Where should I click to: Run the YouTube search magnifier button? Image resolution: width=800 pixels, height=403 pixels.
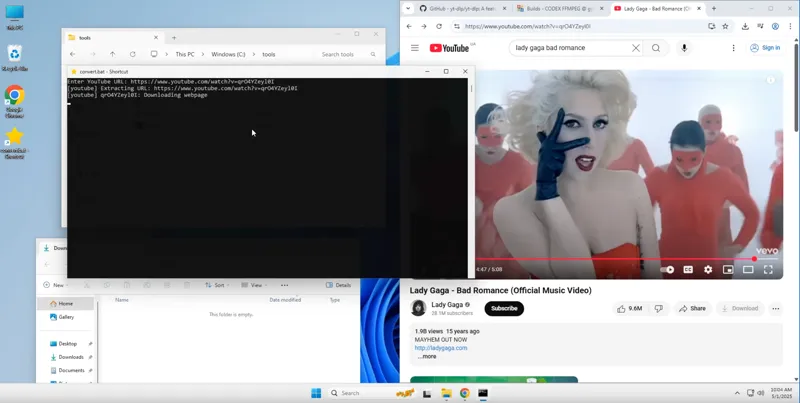coord(656,48)
